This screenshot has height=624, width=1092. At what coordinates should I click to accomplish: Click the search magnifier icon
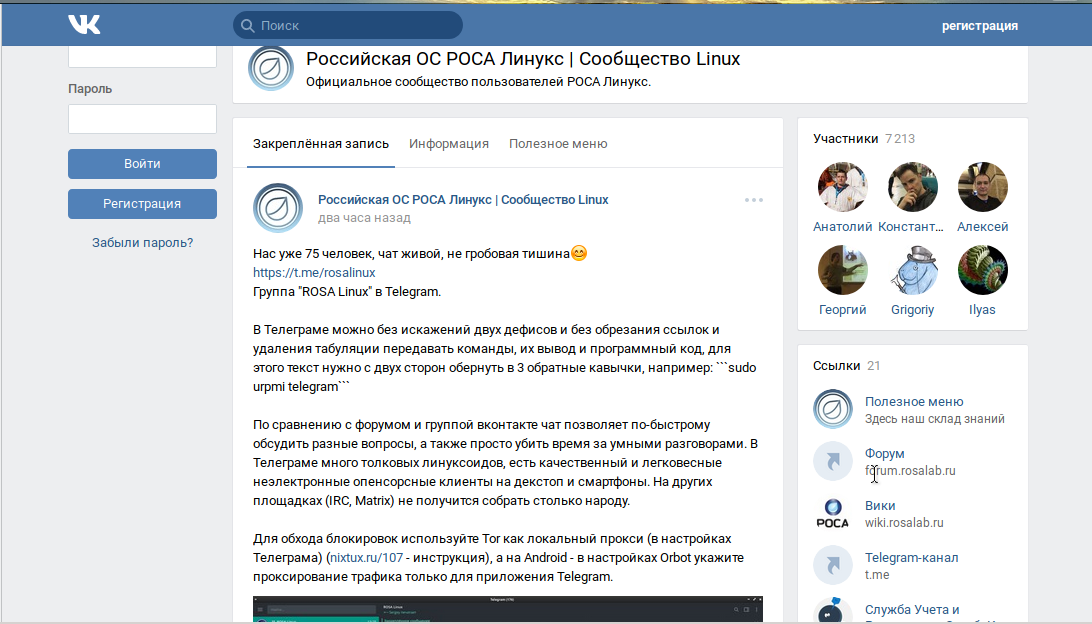tap(247, 26)
